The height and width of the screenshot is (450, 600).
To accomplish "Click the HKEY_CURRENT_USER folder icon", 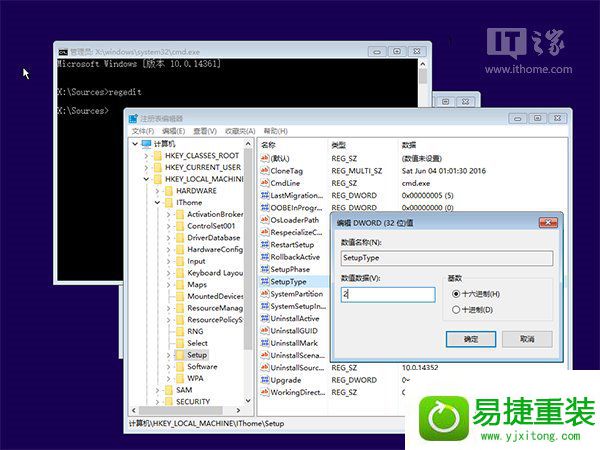I will [157, 168].
